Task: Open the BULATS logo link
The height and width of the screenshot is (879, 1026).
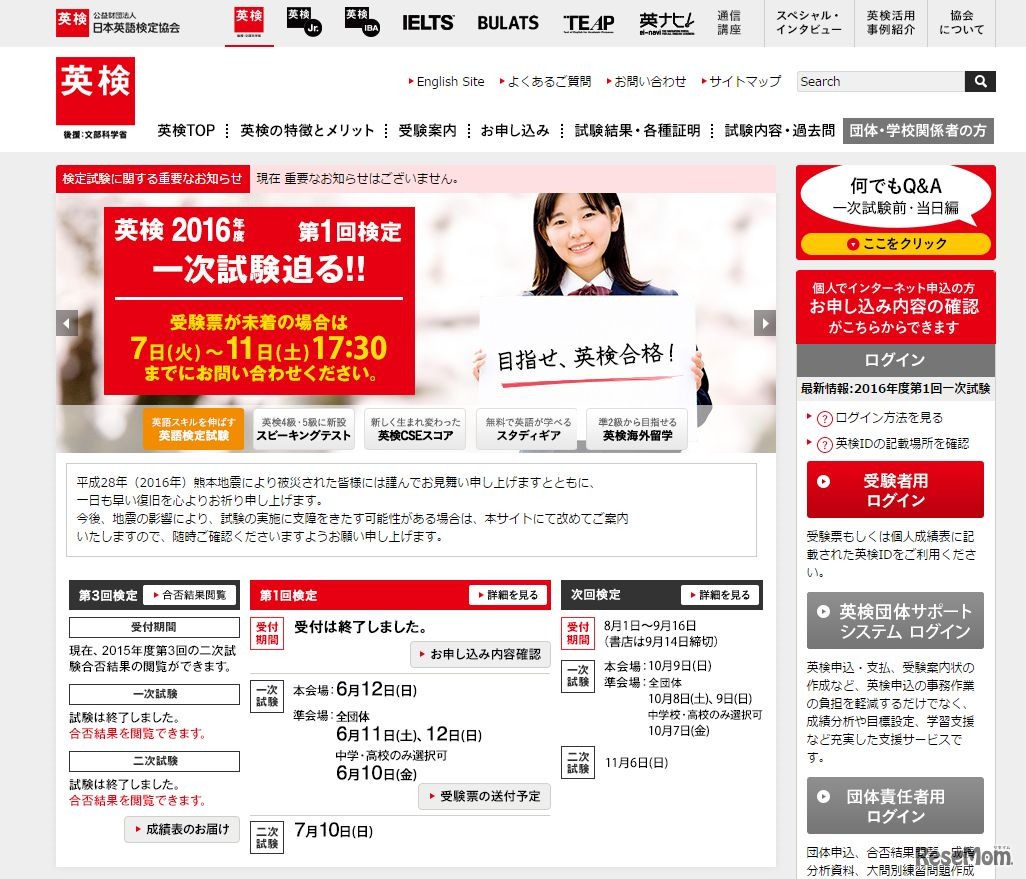Action: pyautogui.click(x=508, y=23)
